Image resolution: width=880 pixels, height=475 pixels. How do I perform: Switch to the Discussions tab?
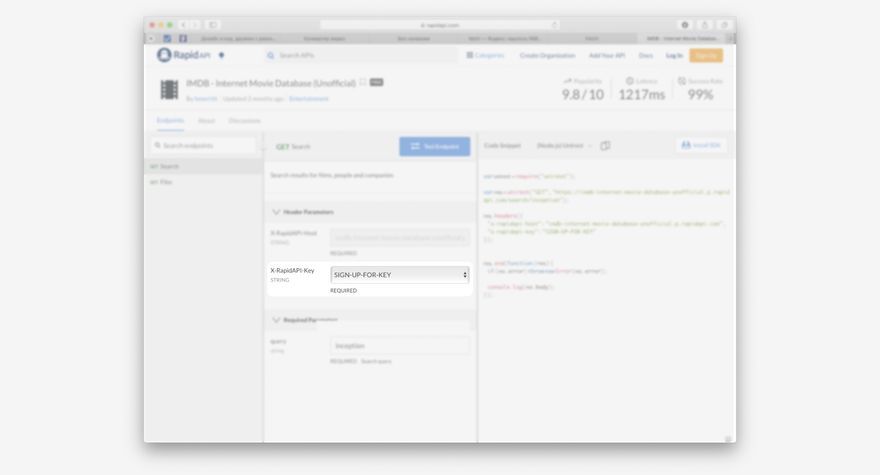coord(245,121)
